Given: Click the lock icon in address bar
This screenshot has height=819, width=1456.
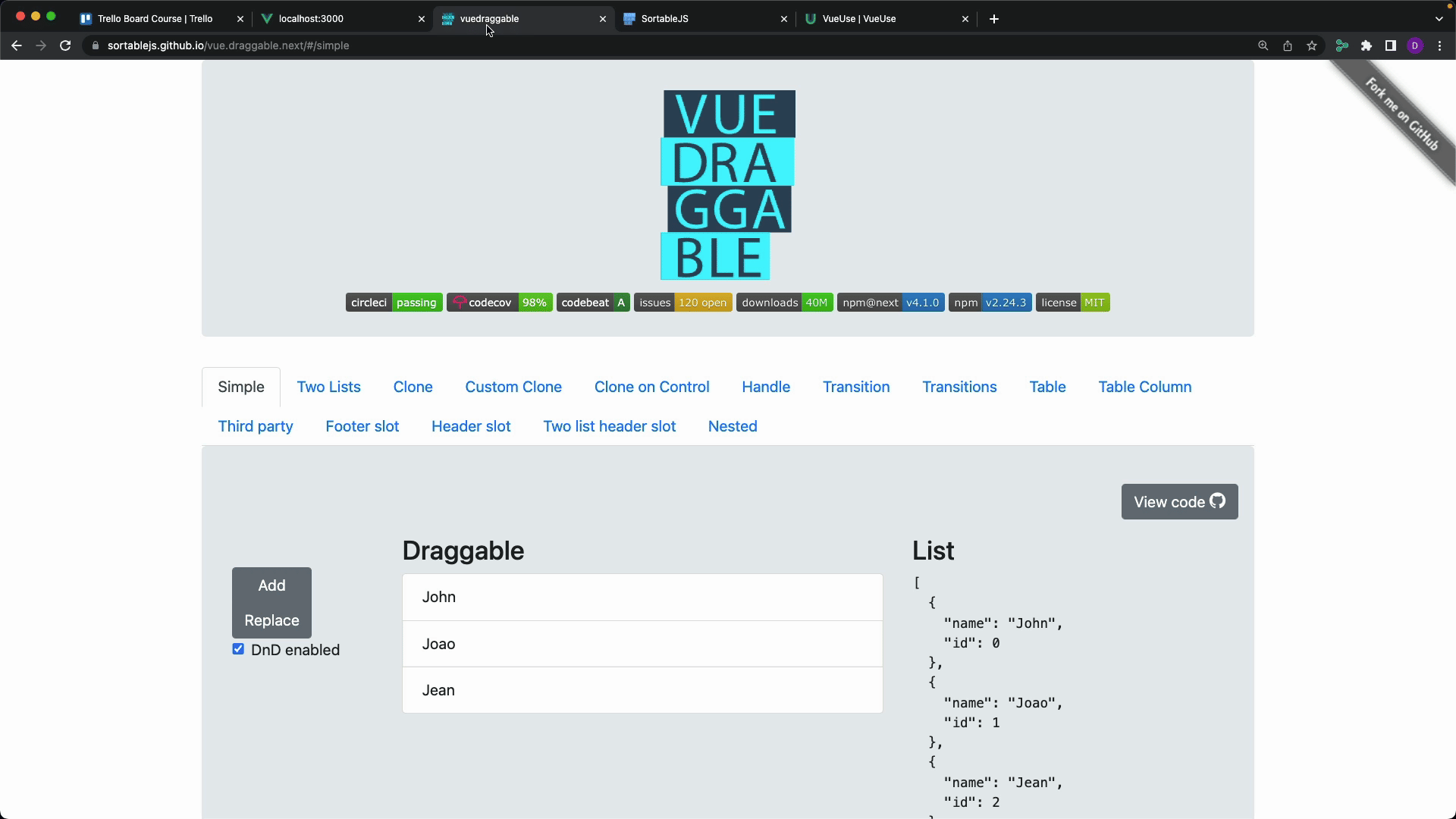Looking at the screenshot, I should click(x=96, y=45).
